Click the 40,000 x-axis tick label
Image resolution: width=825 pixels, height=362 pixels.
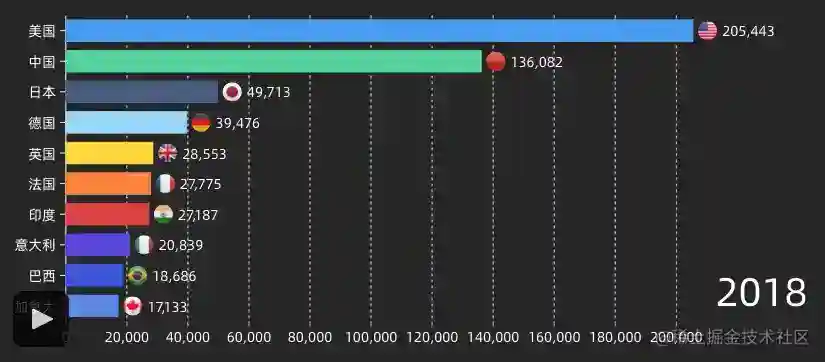click(x=188, y=337)
